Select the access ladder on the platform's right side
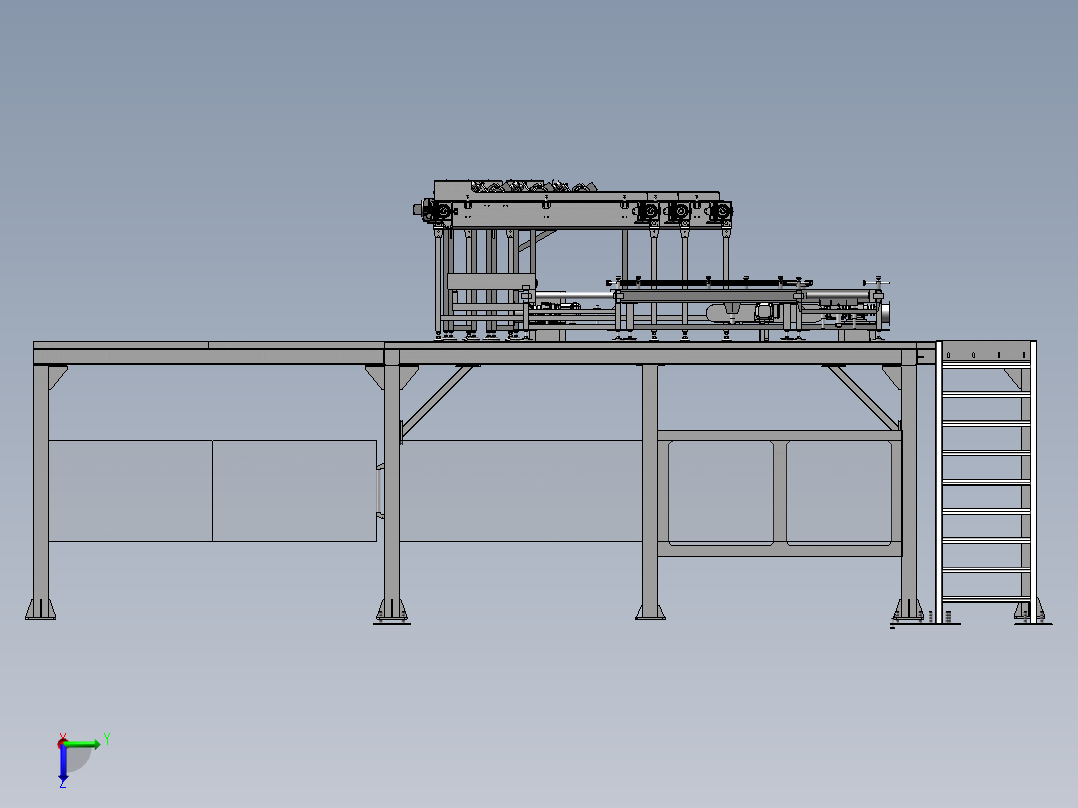 (x=986, y=482)
